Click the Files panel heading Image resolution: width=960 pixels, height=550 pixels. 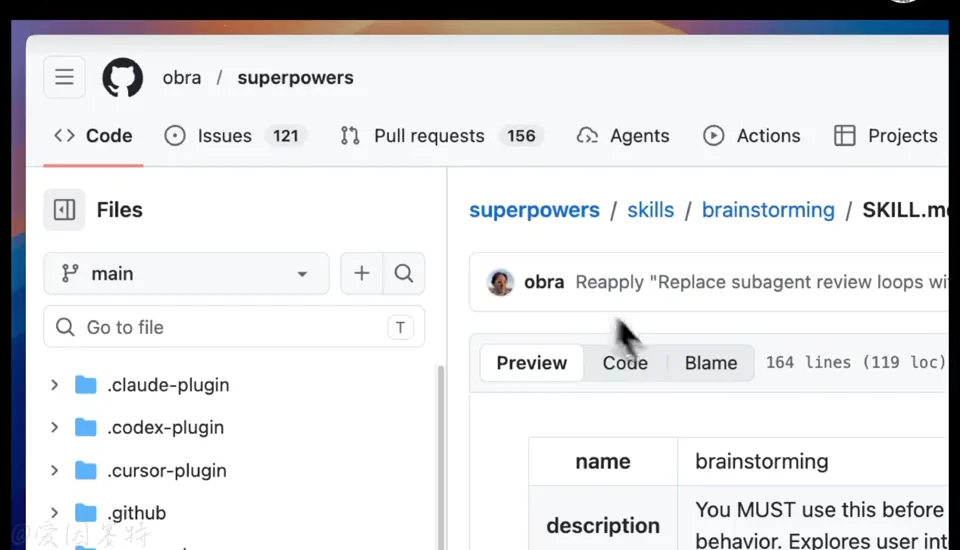click(119, 209)
